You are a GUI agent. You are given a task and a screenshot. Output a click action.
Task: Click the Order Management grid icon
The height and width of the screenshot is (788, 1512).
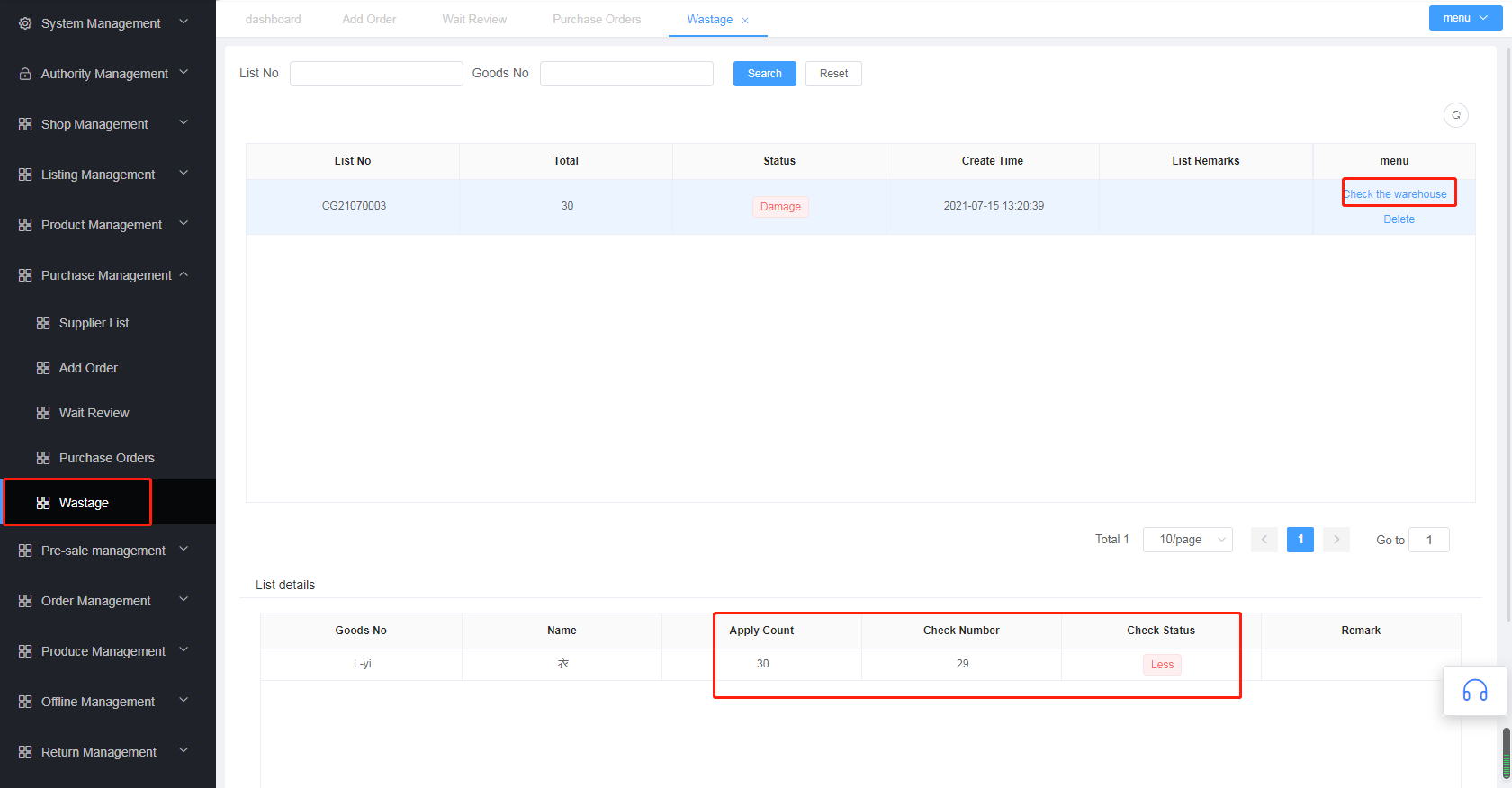(25, 601)
